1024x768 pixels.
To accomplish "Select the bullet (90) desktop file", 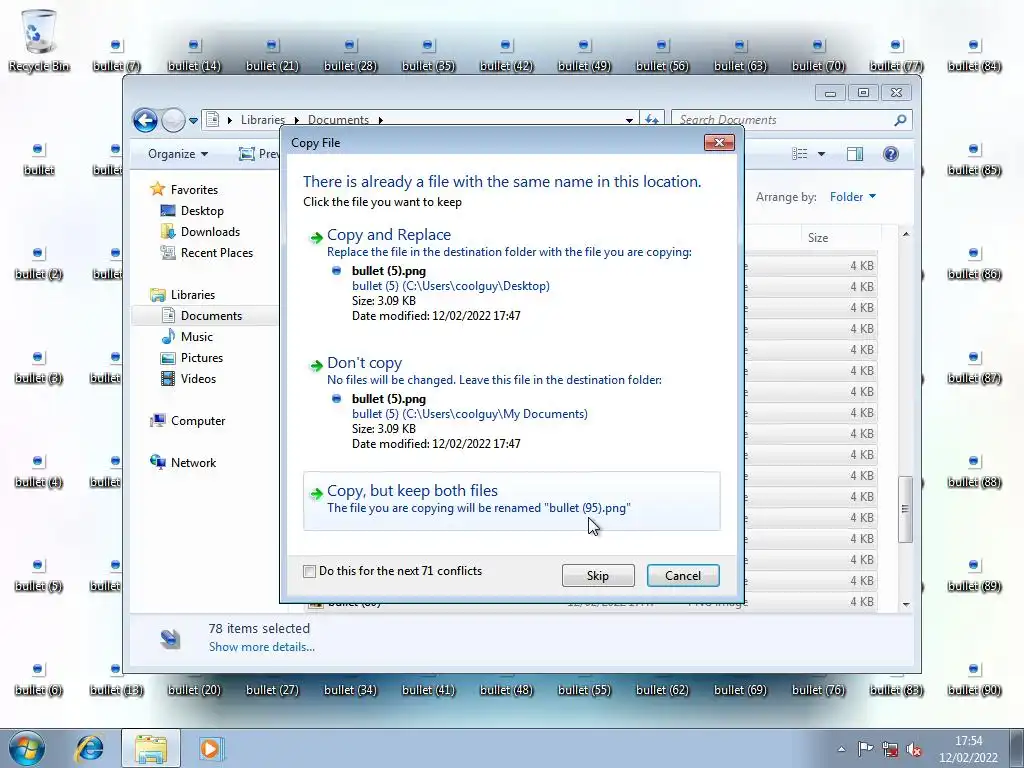I will (x=974, y=679).
